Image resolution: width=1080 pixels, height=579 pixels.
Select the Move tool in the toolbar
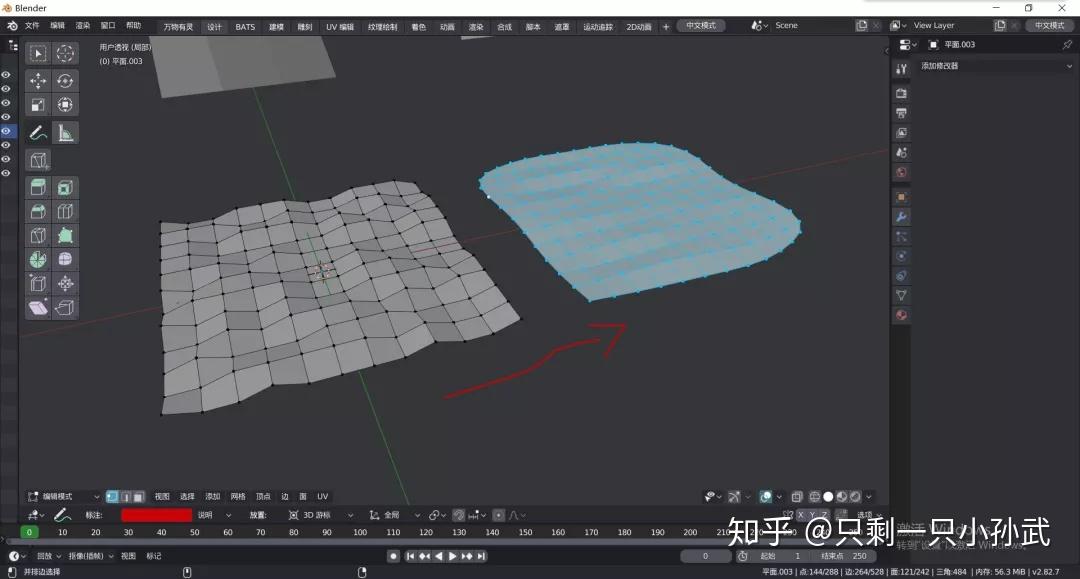(x=37, y=80)
